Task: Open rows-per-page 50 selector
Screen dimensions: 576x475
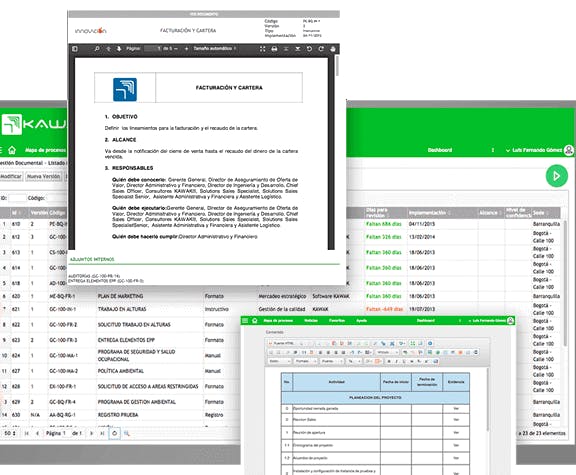Action: (x=10, y=433)
